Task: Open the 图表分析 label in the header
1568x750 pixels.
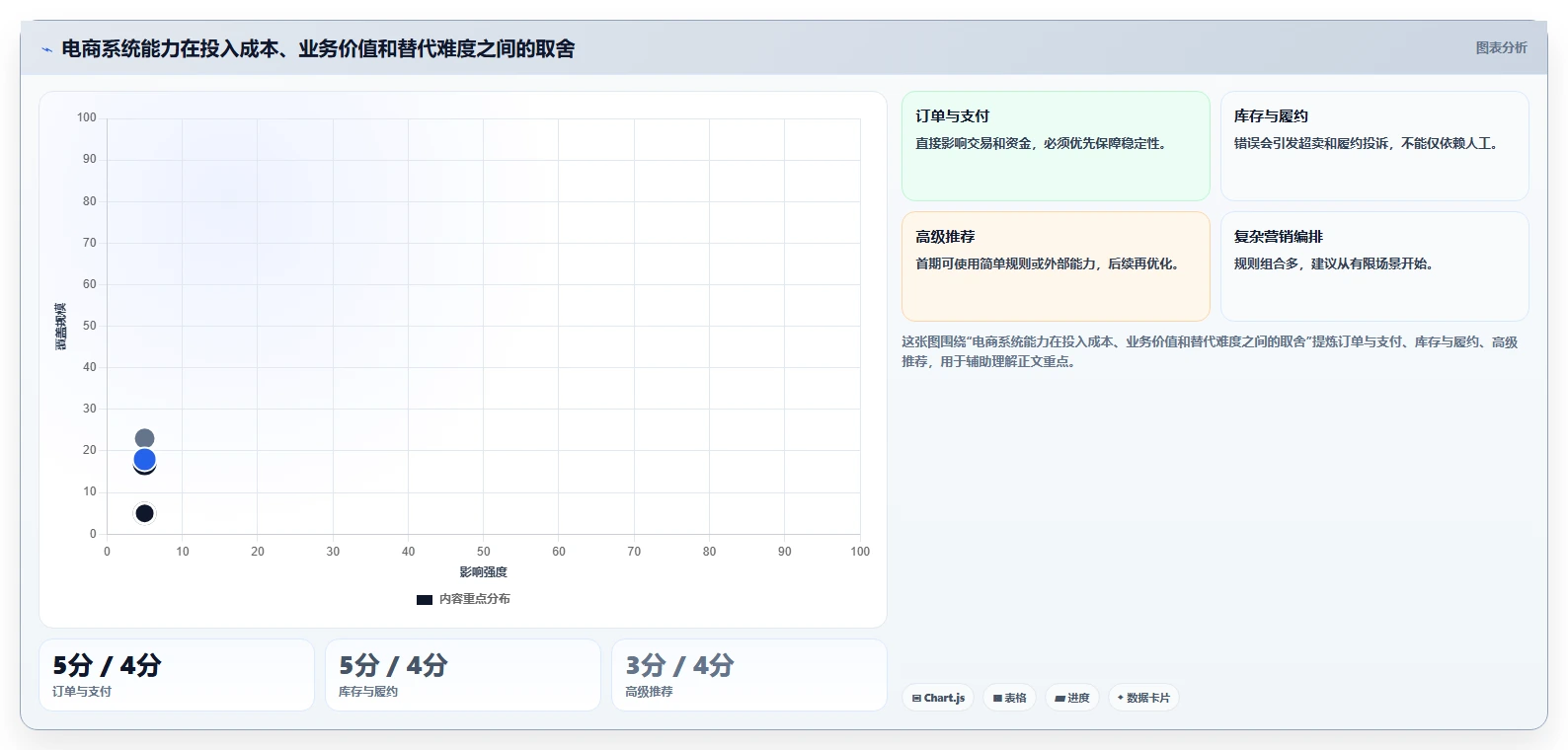Action: point(1501,47)
